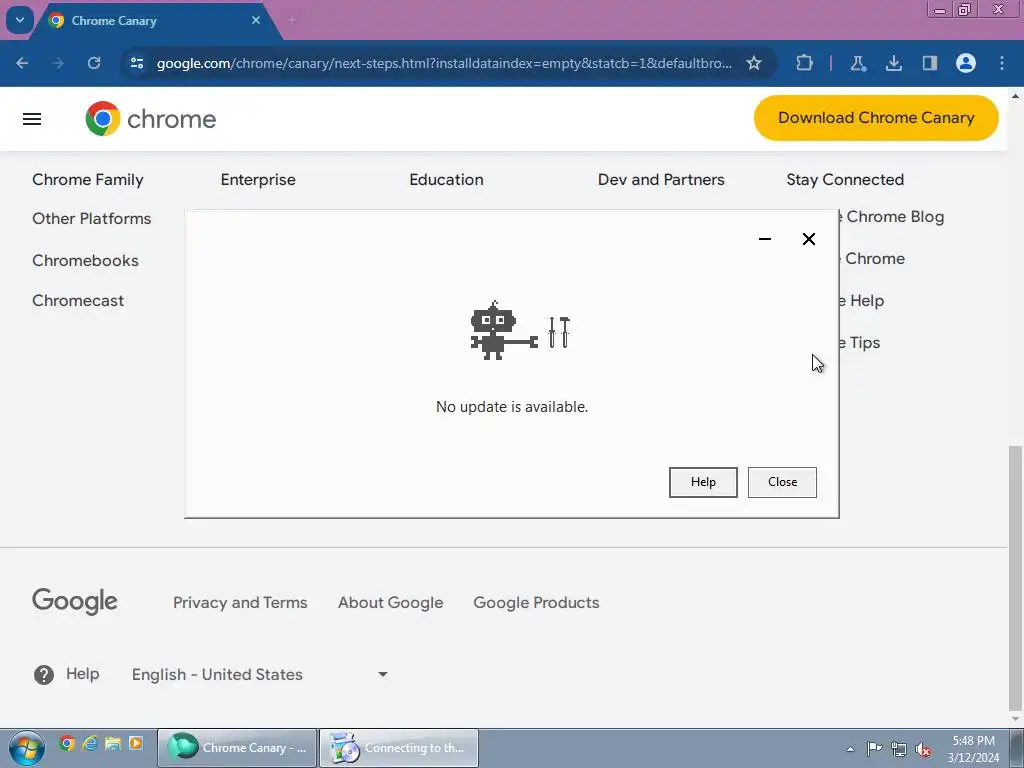The width and height of the screenshot is (1024, 768).
Task: Open the hamburger navigation menu
Action: click(32, 119)
